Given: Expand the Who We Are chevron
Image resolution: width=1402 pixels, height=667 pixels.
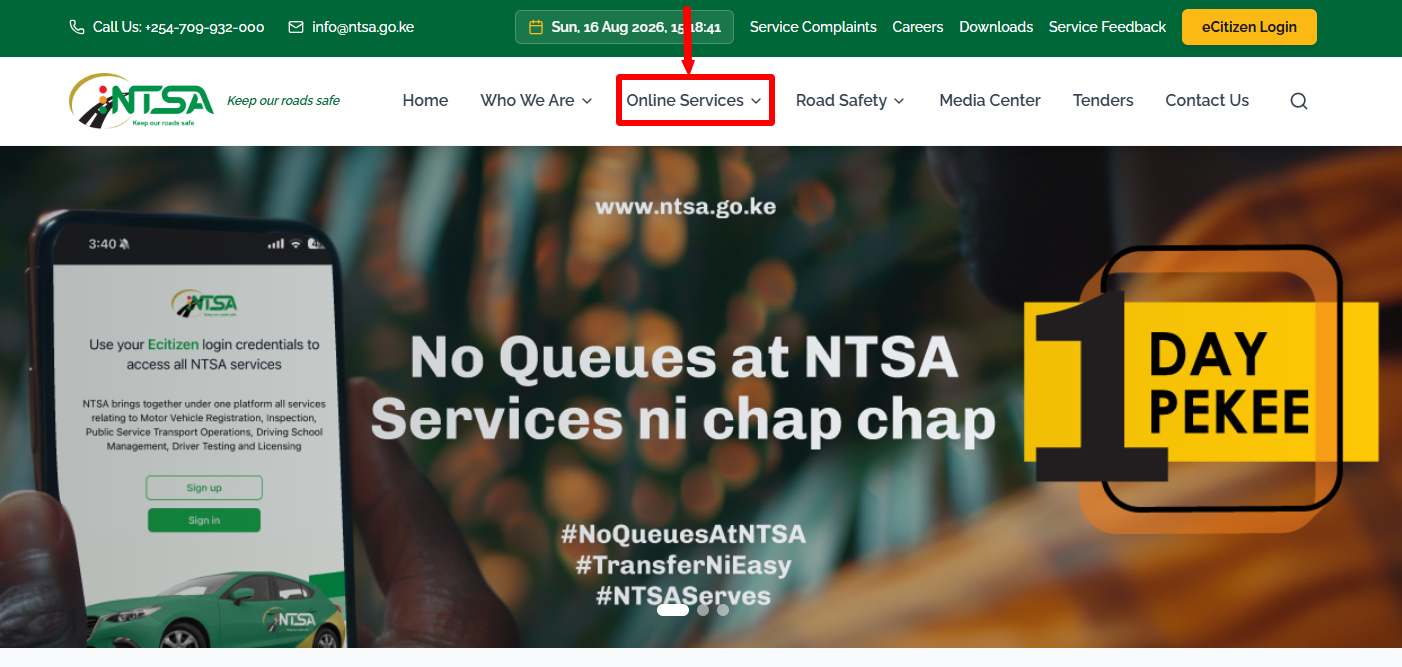Looking at the screenshot, I should pyautogui.click(x=587, y=101).
